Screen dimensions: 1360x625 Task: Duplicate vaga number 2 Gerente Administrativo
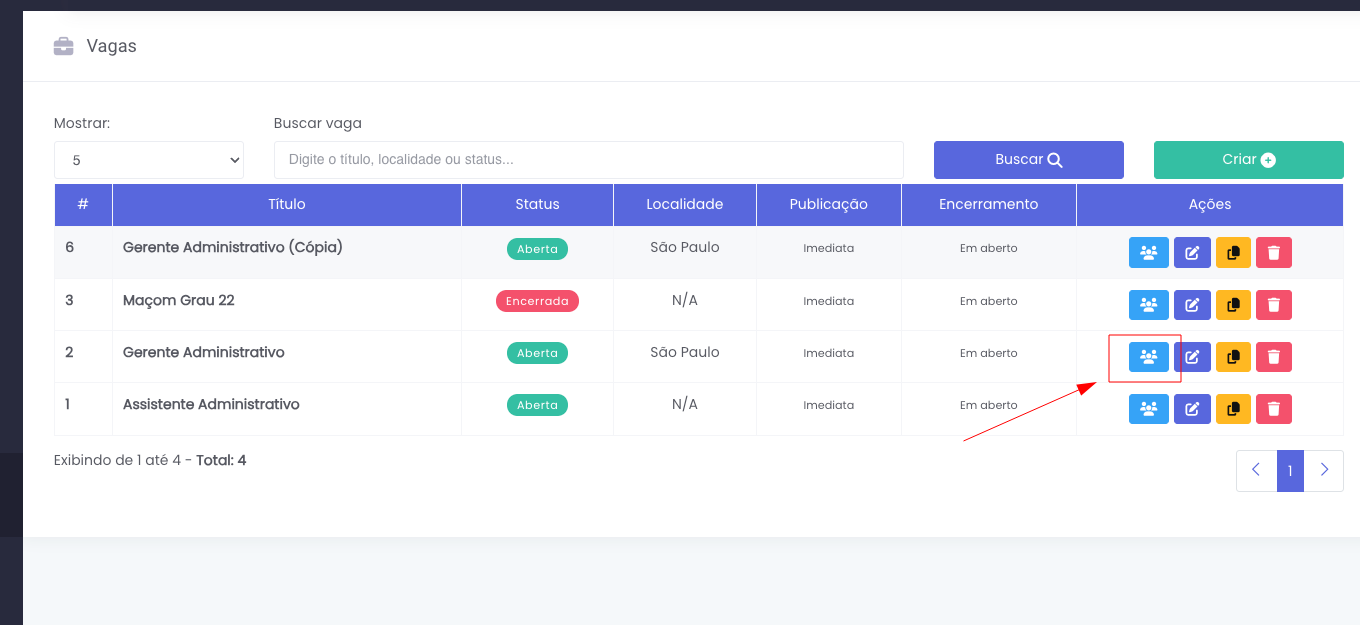tap(1233, 357)
